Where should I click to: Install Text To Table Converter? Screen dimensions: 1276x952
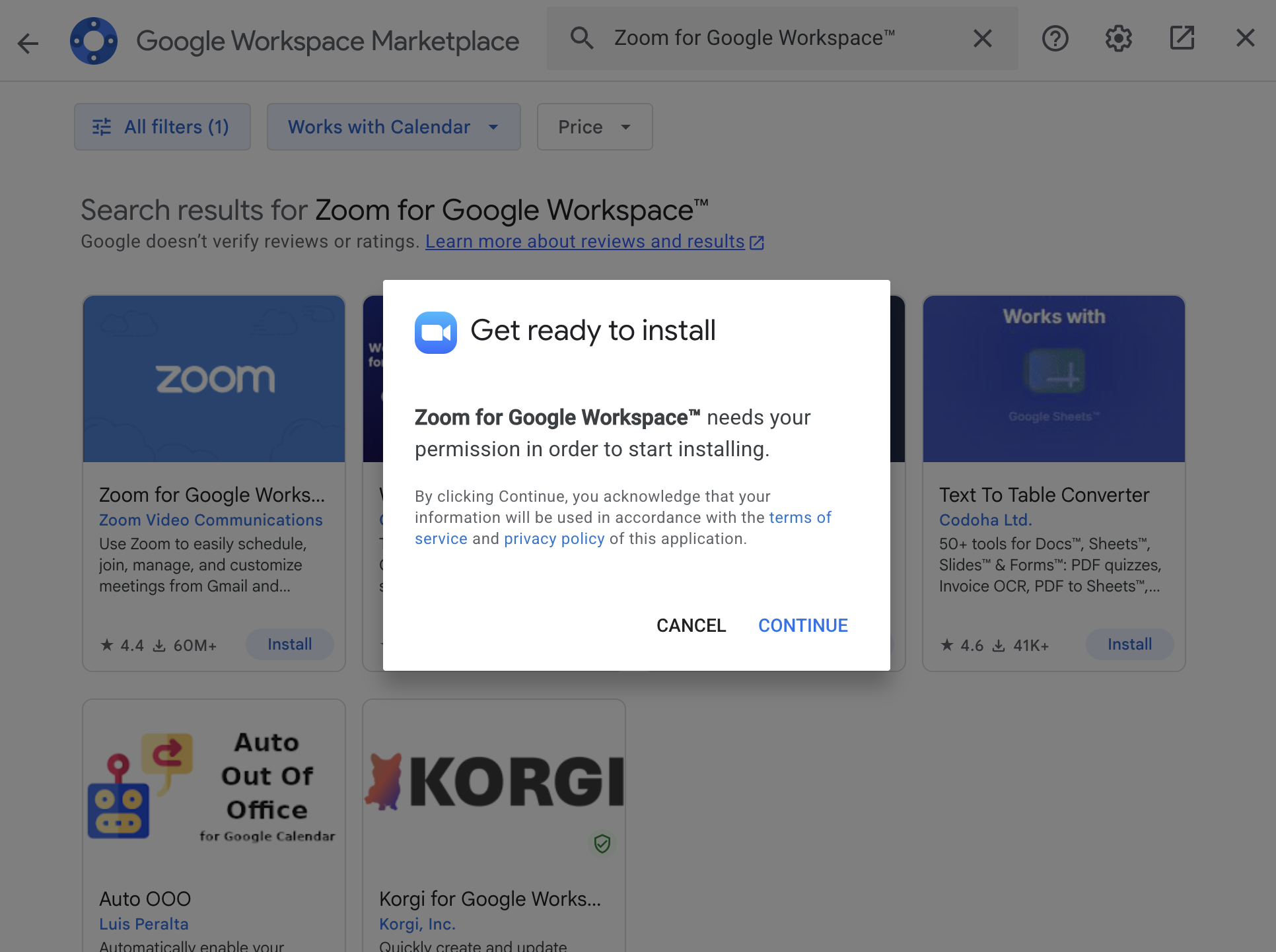pos(1129,644)
